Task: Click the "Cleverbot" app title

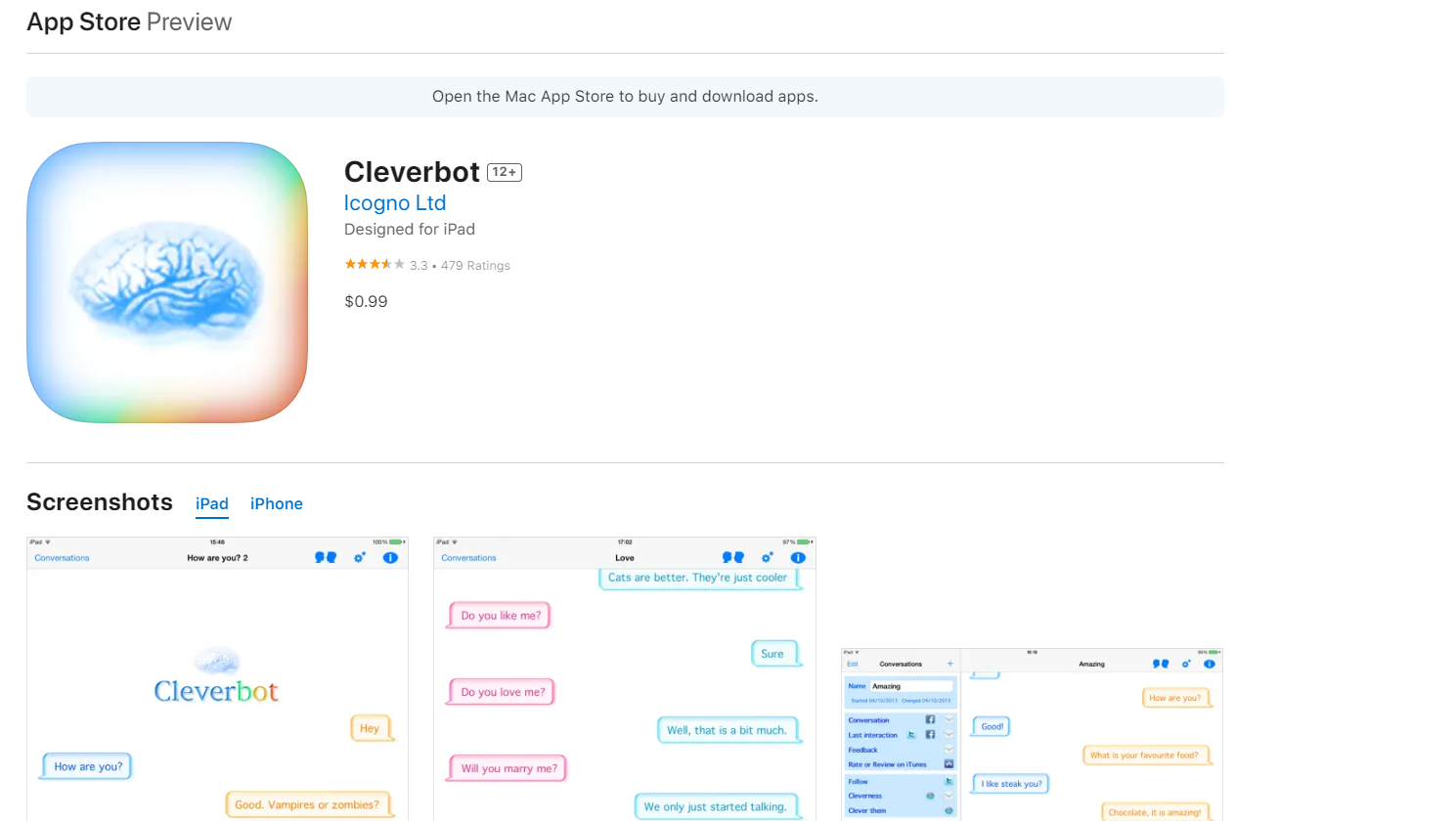Action: (x=412, y=172)
